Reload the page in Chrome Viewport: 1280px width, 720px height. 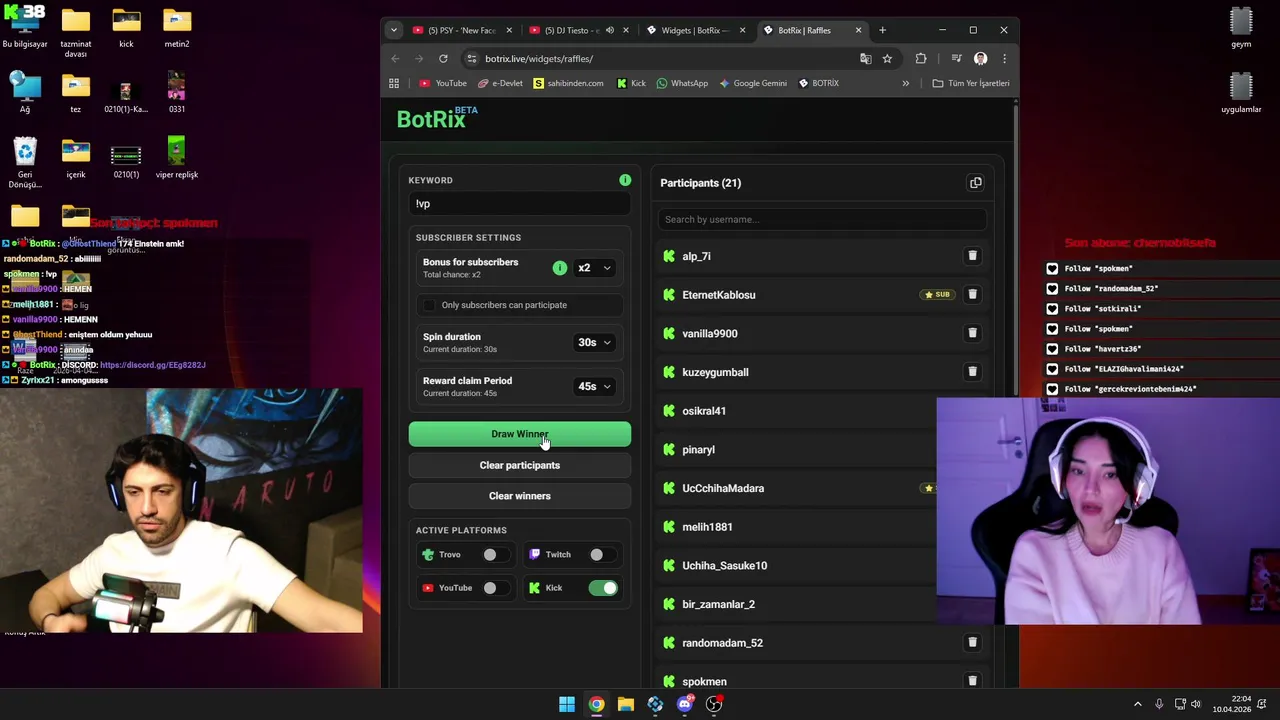(x=443, y=58)
